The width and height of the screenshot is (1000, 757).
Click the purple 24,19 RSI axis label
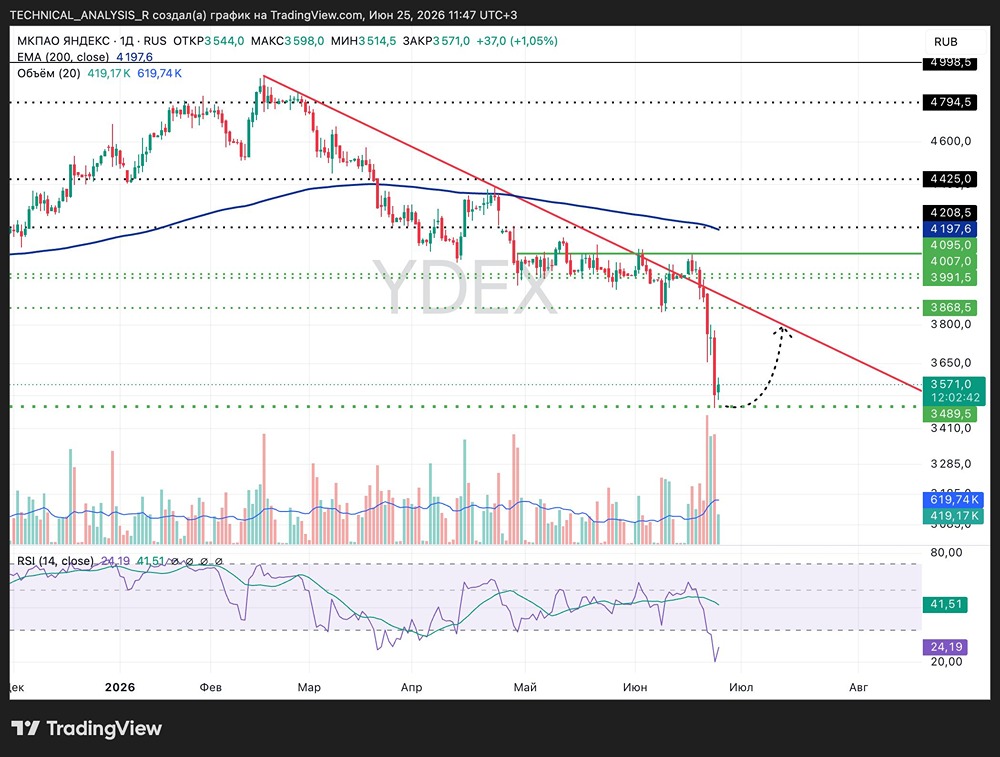(x=945, y=647)
